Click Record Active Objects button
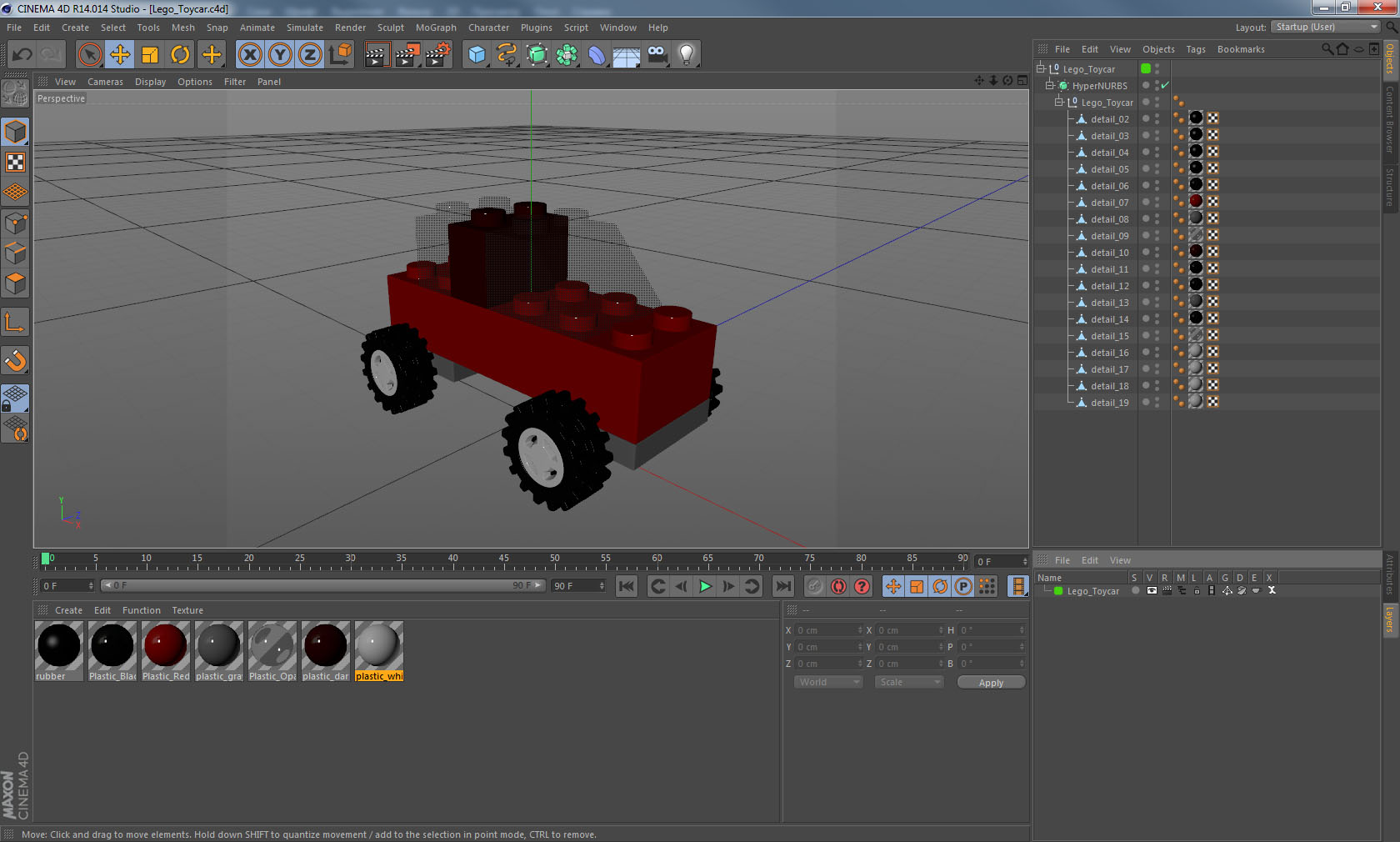This screenshot has width=1400, height=842. tap(815, 586)
